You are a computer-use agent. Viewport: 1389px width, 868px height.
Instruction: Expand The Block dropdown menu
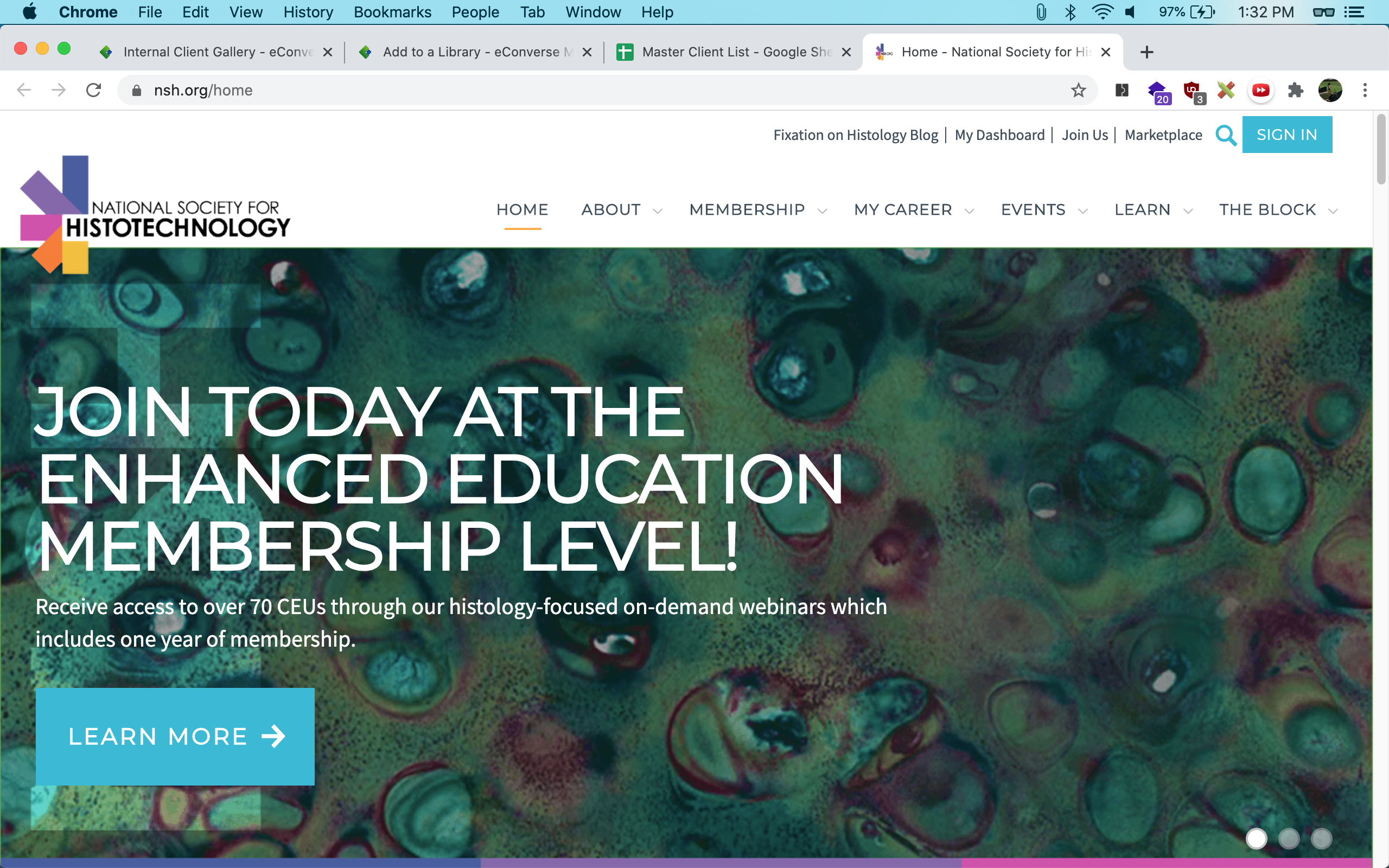(1278, 210)
